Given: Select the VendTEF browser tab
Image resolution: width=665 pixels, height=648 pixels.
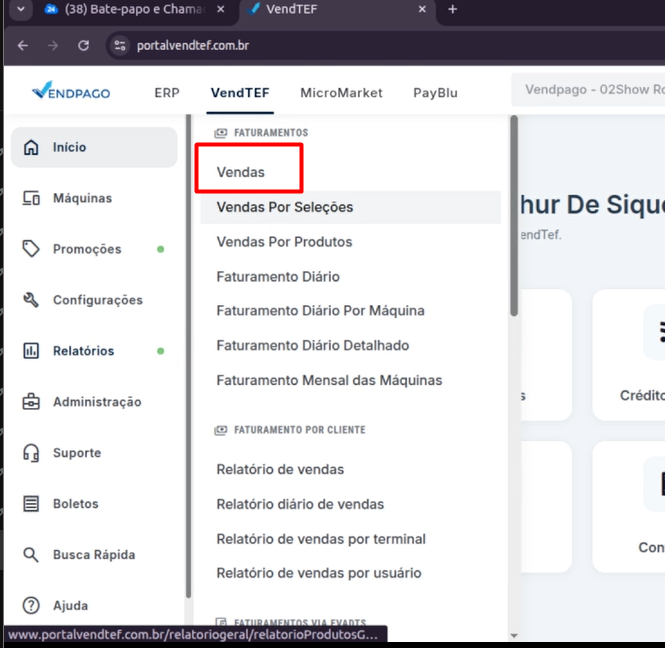Looking at the screenshot, I should coord(337,9).
